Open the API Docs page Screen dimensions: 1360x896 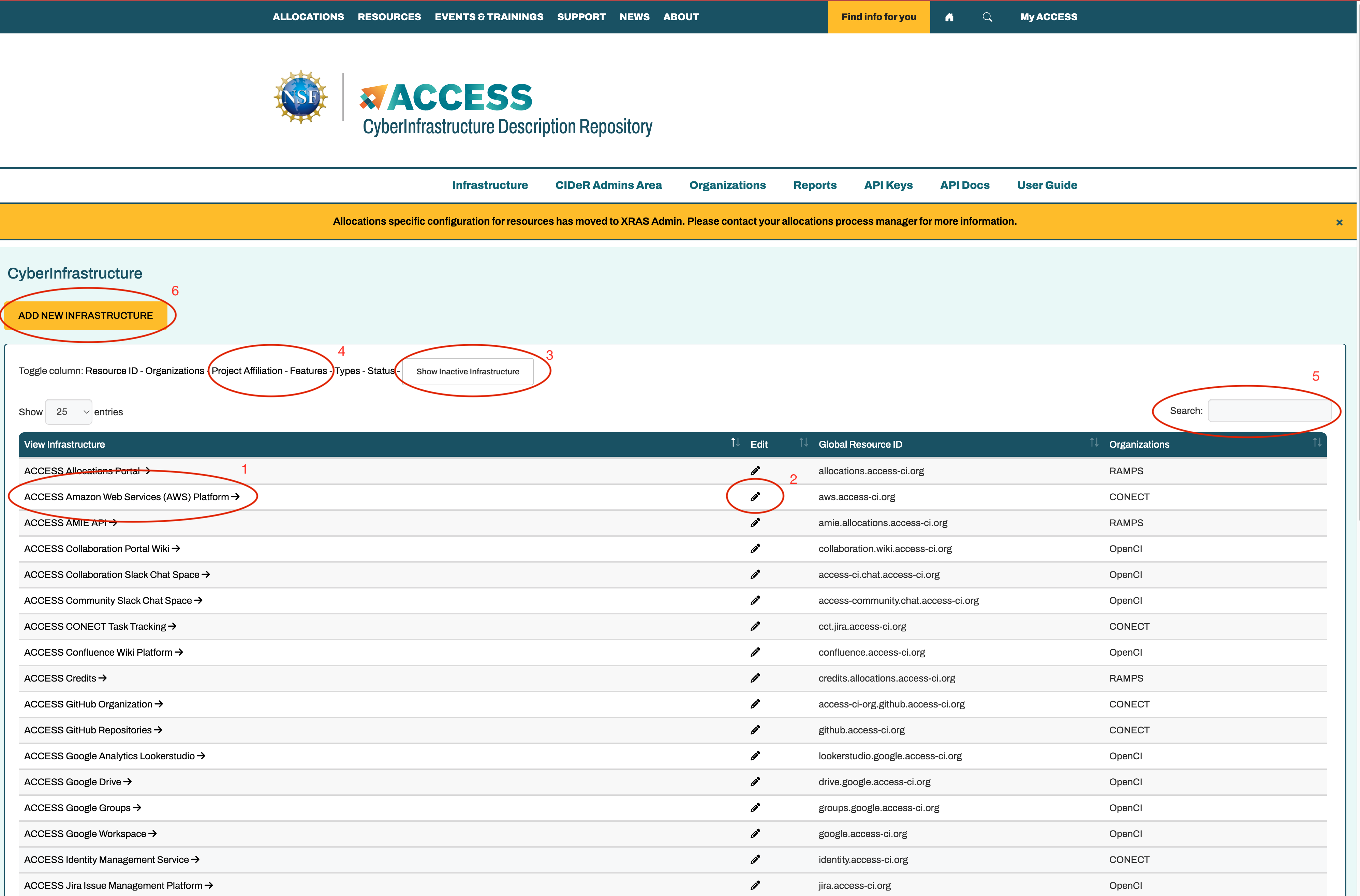(x=964, y=185)
